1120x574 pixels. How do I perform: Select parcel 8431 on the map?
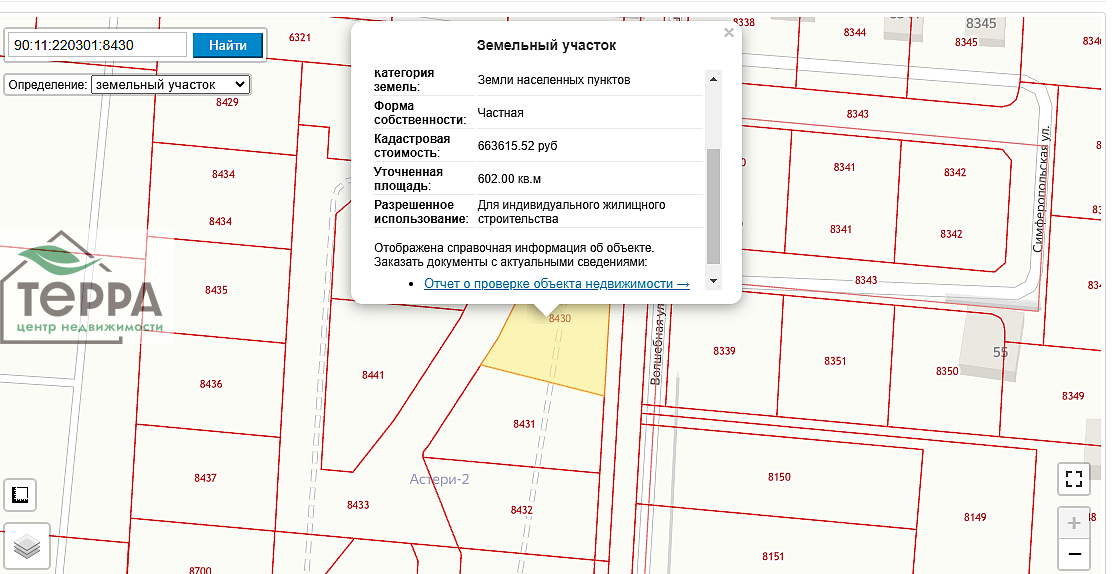[524, 424]
